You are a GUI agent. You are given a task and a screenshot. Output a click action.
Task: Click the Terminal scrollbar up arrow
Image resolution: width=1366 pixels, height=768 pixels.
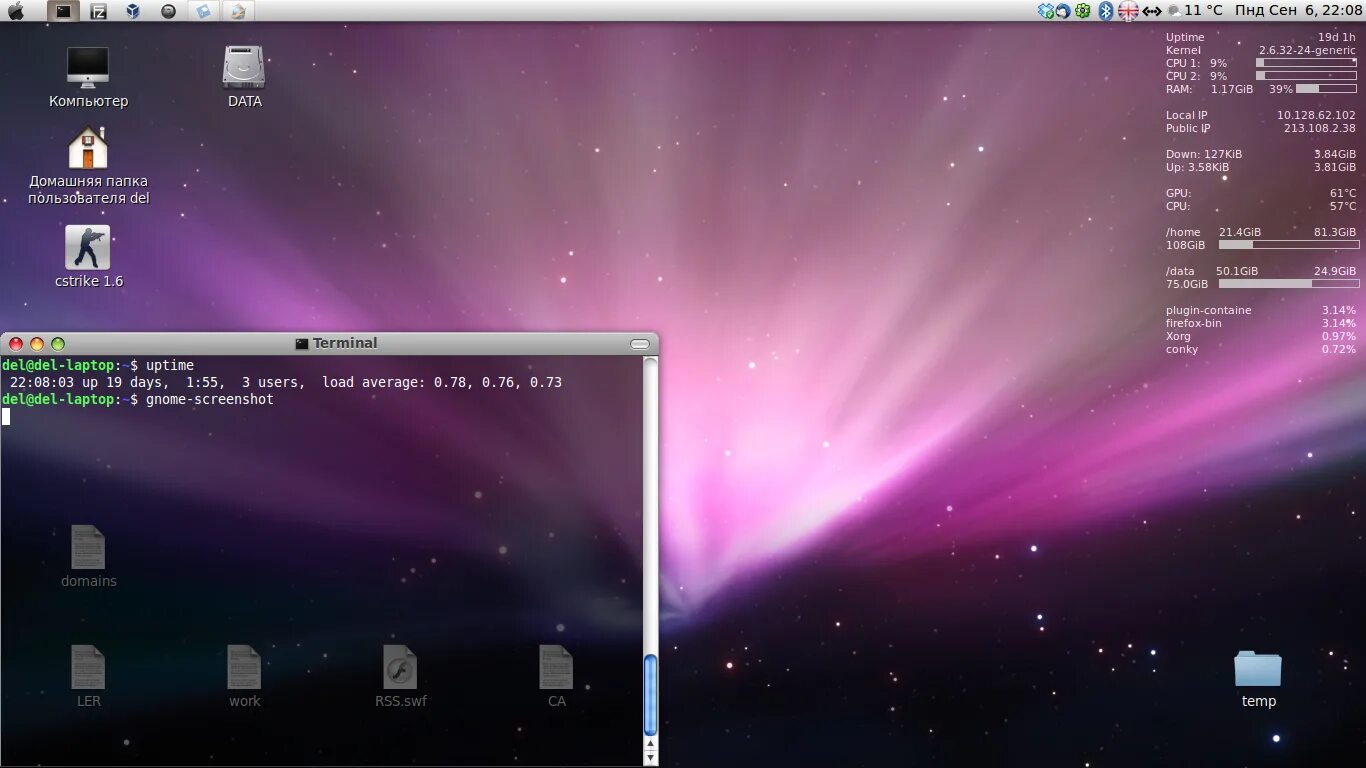[651, 745]
